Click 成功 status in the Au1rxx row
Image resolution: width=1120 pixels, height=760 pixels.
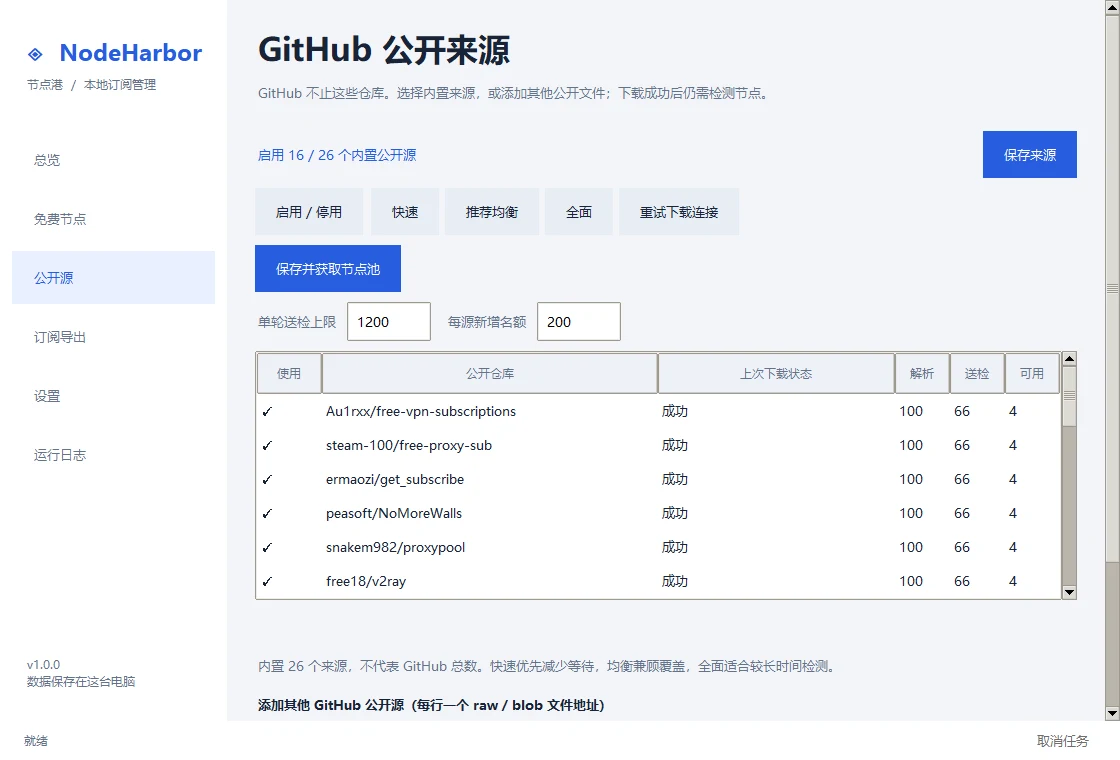(674, 411)
